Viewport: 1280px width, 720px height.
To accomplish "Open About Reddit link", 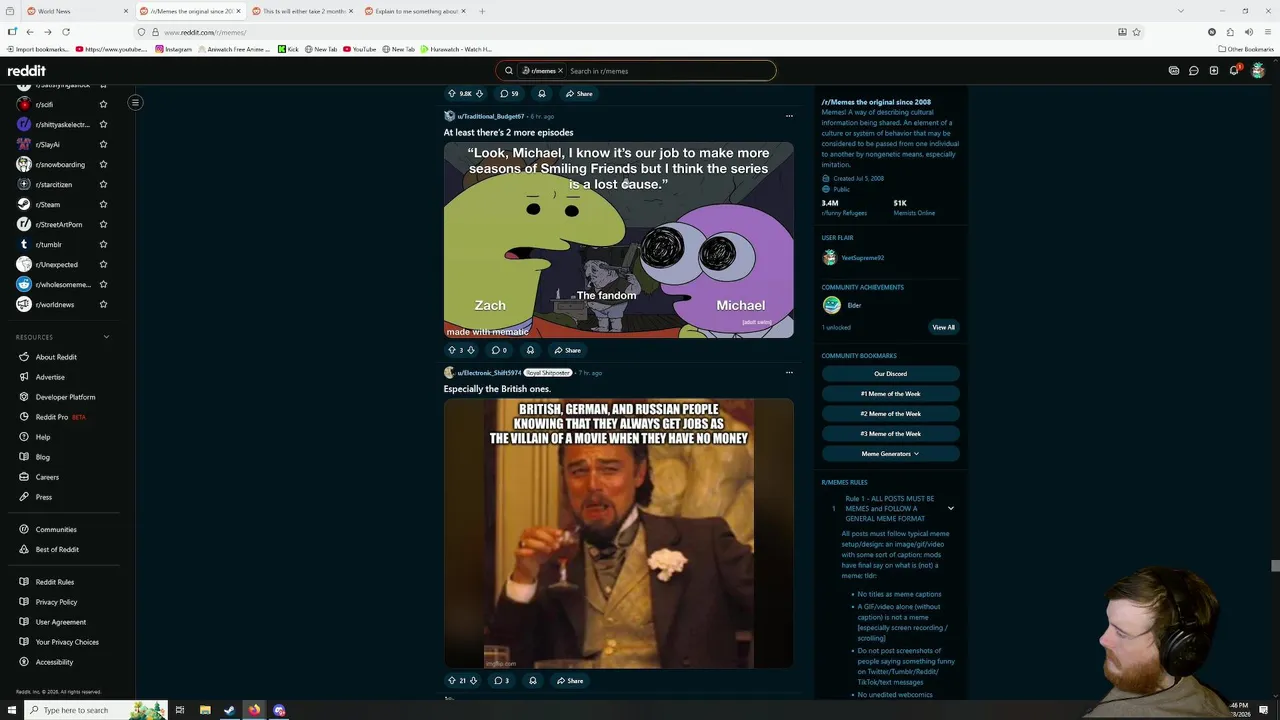I will coord(56,357).
